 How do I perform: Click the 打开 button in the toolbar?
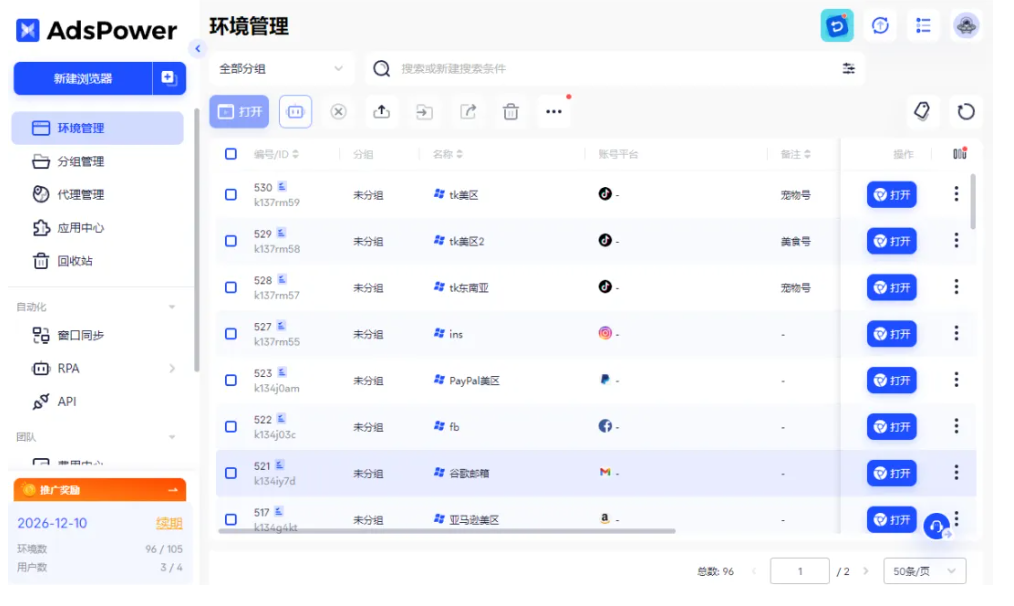click(239, 112)
